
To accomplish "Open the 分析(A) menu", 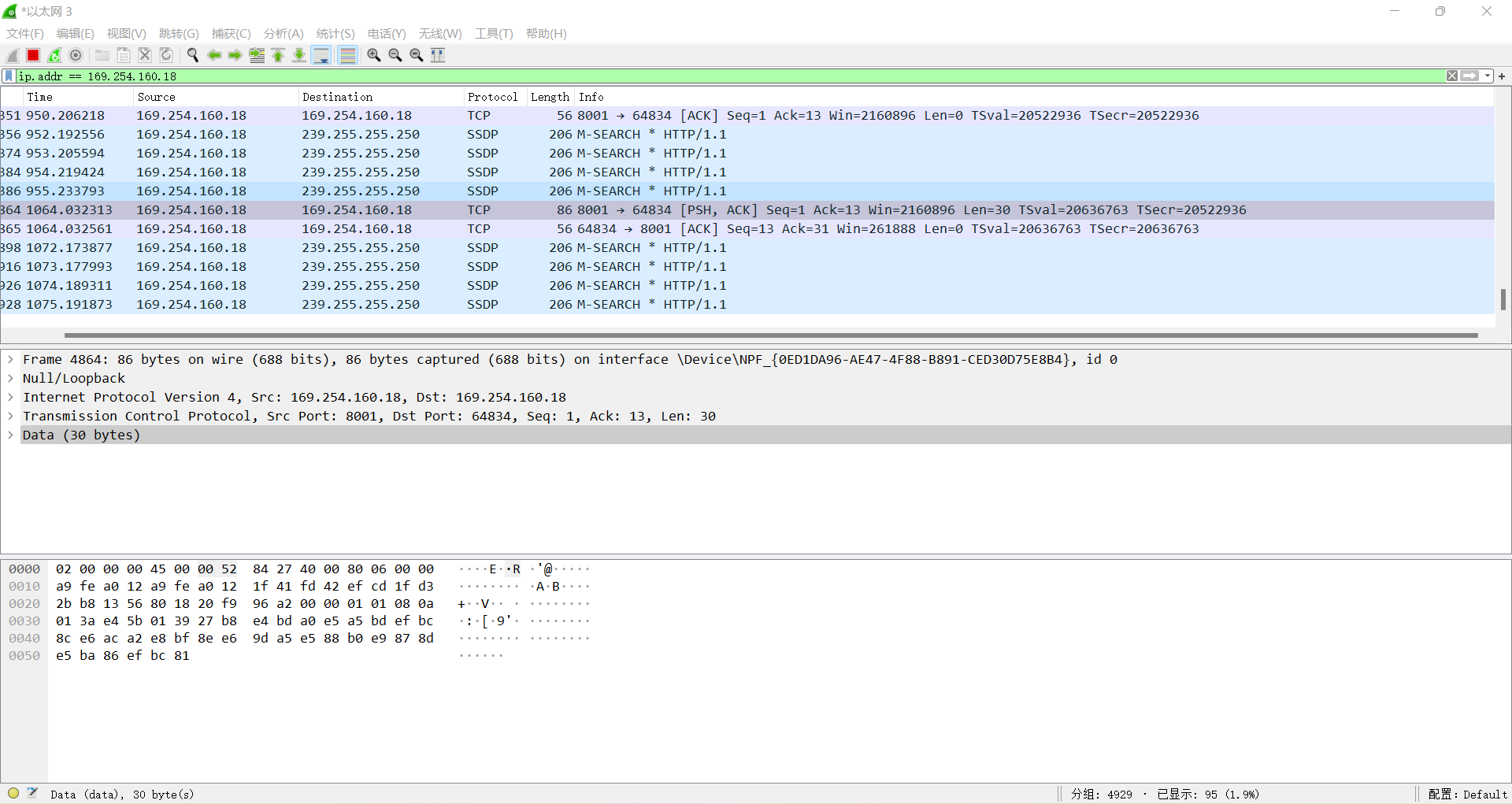I will coord(283,34).
